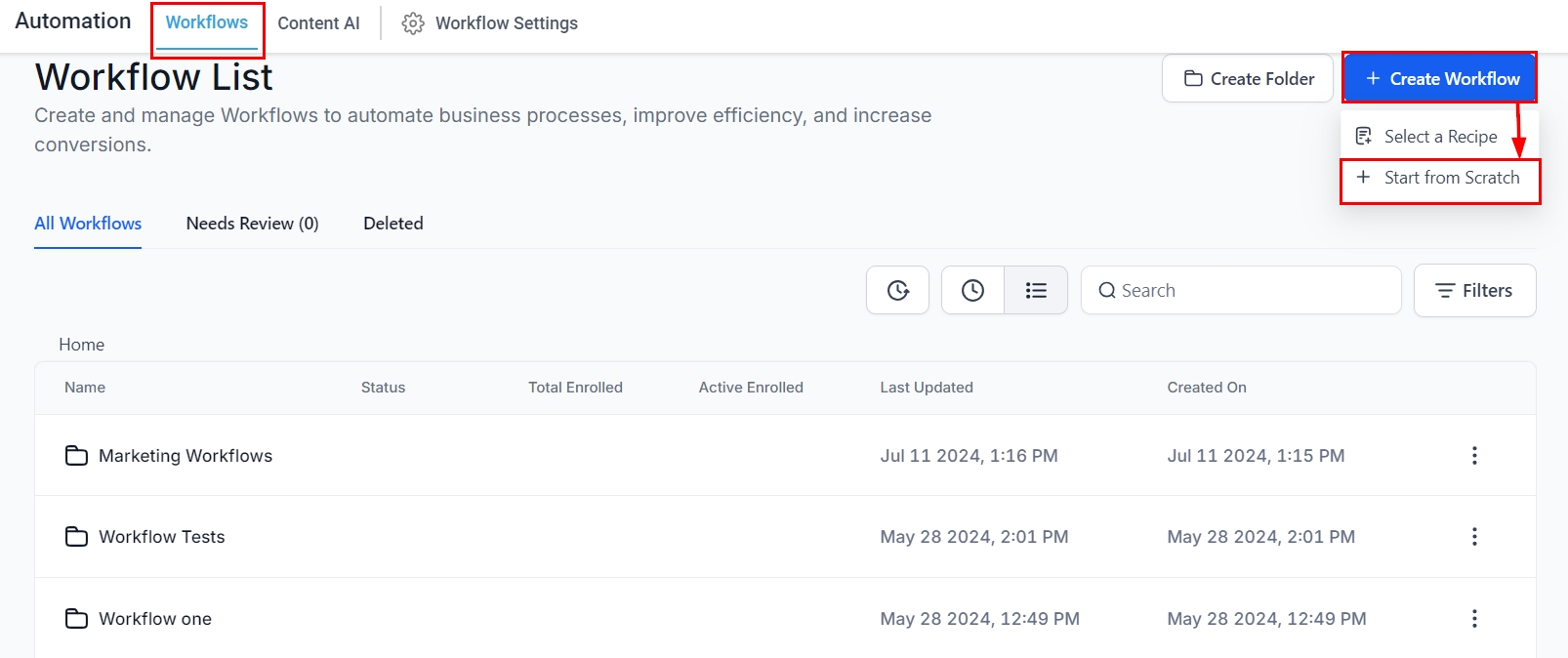Click the Create Folder button
The image size is (1568, 658).
[1248, 79]
